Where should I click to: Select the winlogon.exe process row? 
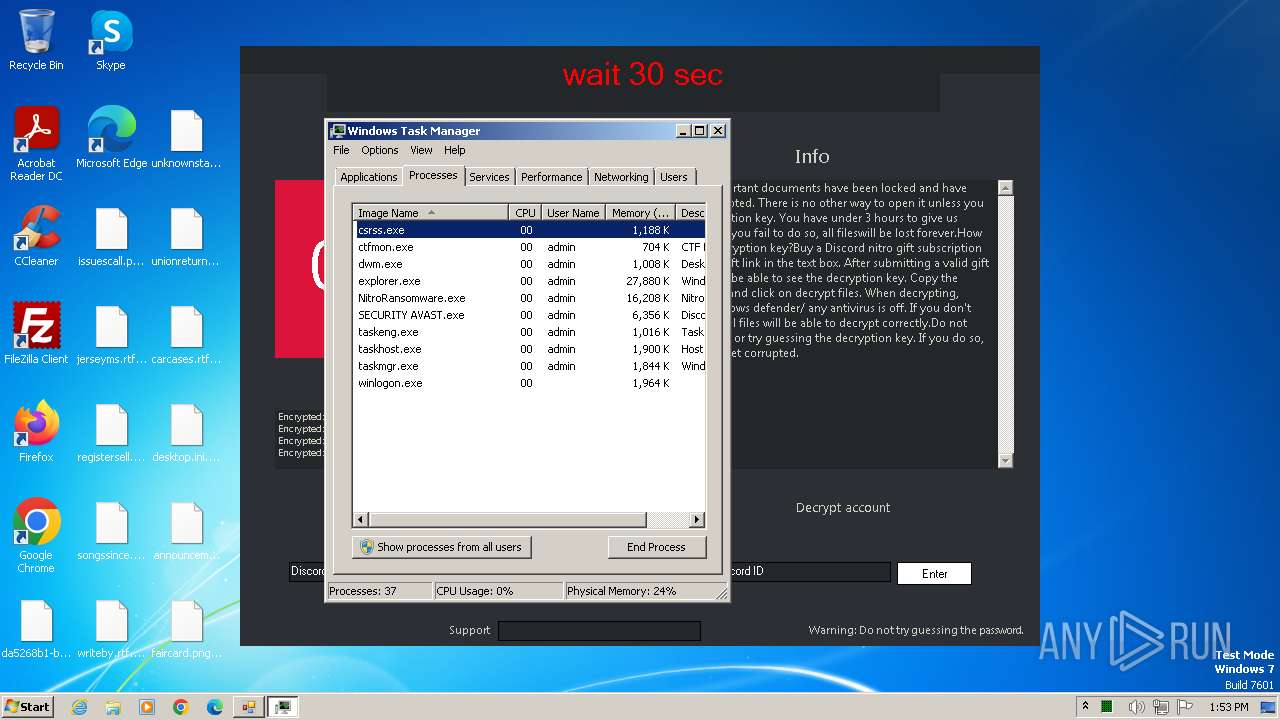(529, 383)
